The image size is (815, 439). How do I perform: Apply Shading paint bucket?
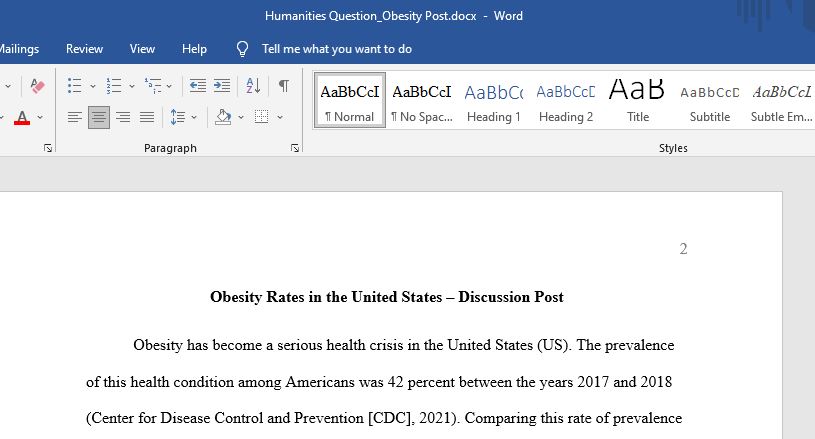click(224, 117)
